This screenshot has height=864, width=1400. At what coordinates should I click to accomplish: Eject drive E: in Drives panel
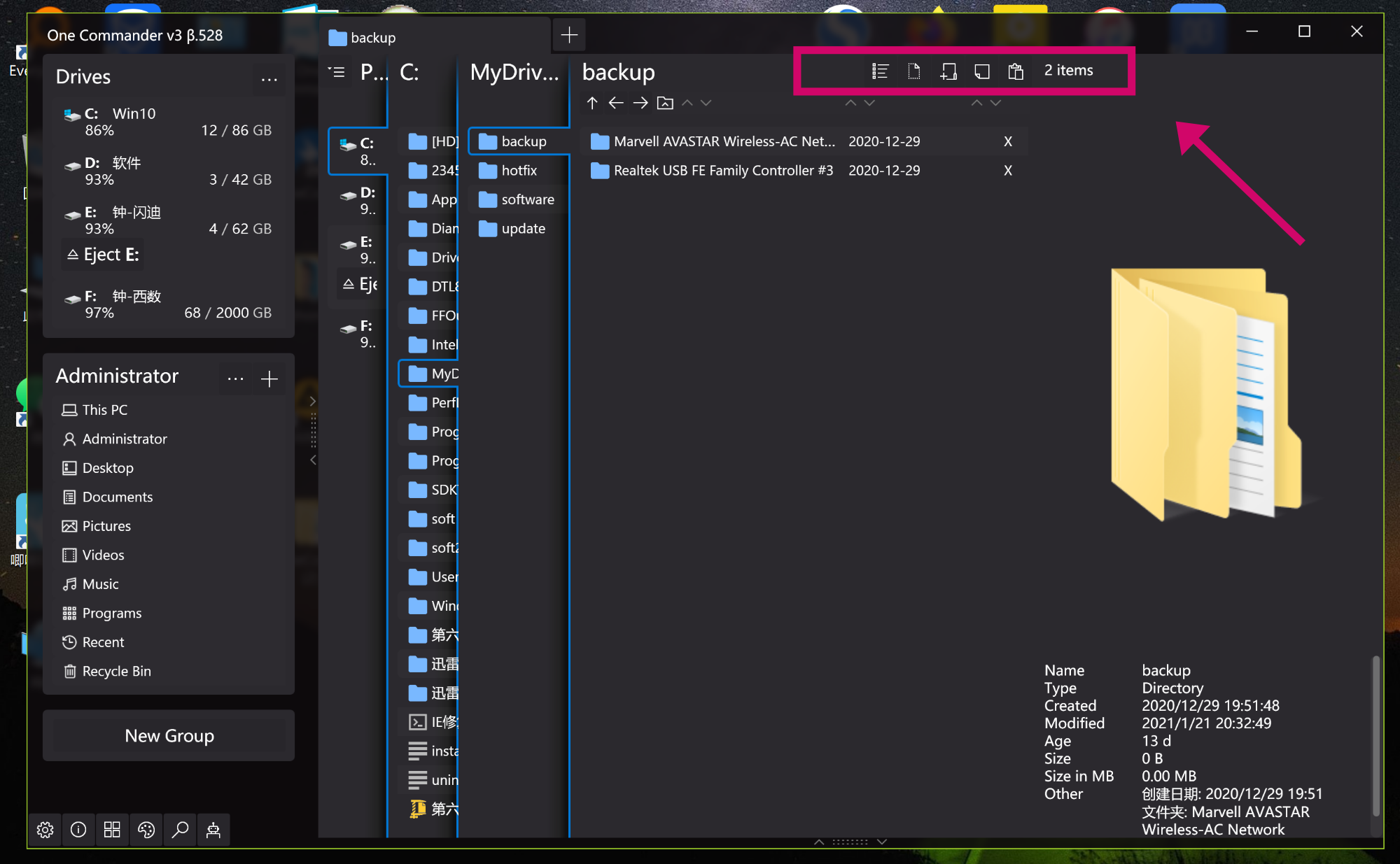(x=103, y=255)
